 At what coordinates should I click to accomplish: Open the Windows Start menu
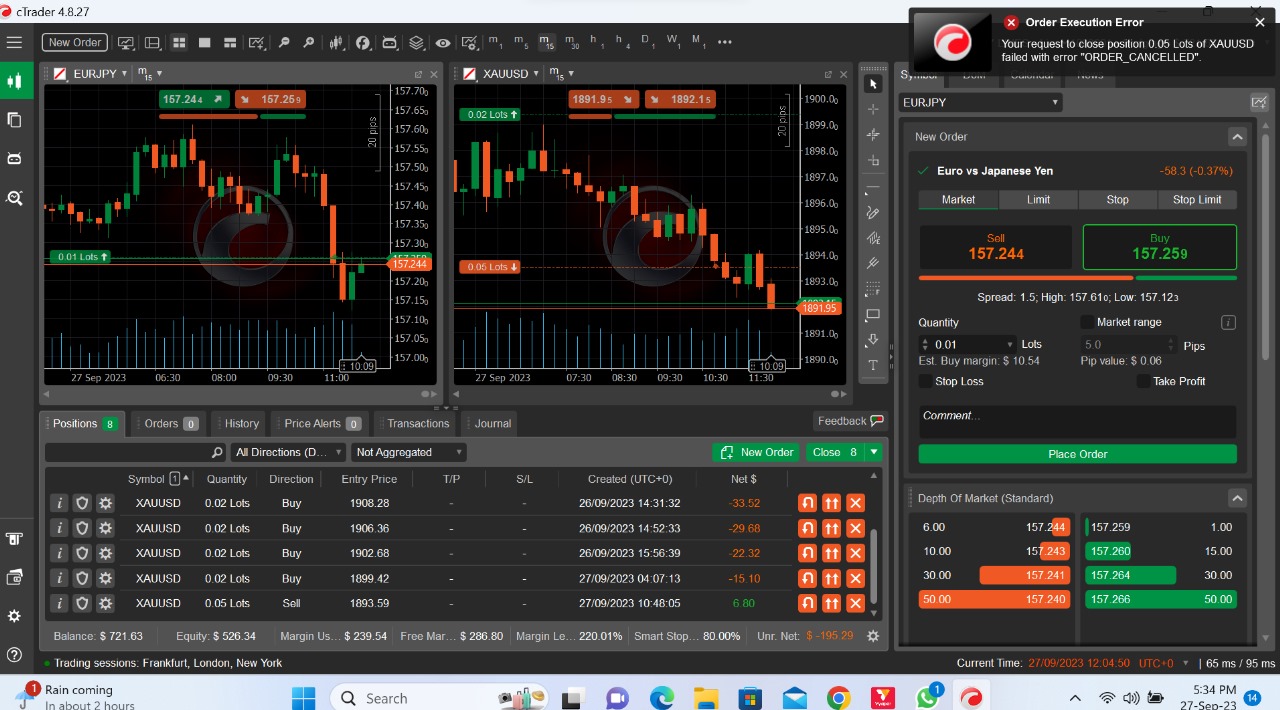(303, 698)
